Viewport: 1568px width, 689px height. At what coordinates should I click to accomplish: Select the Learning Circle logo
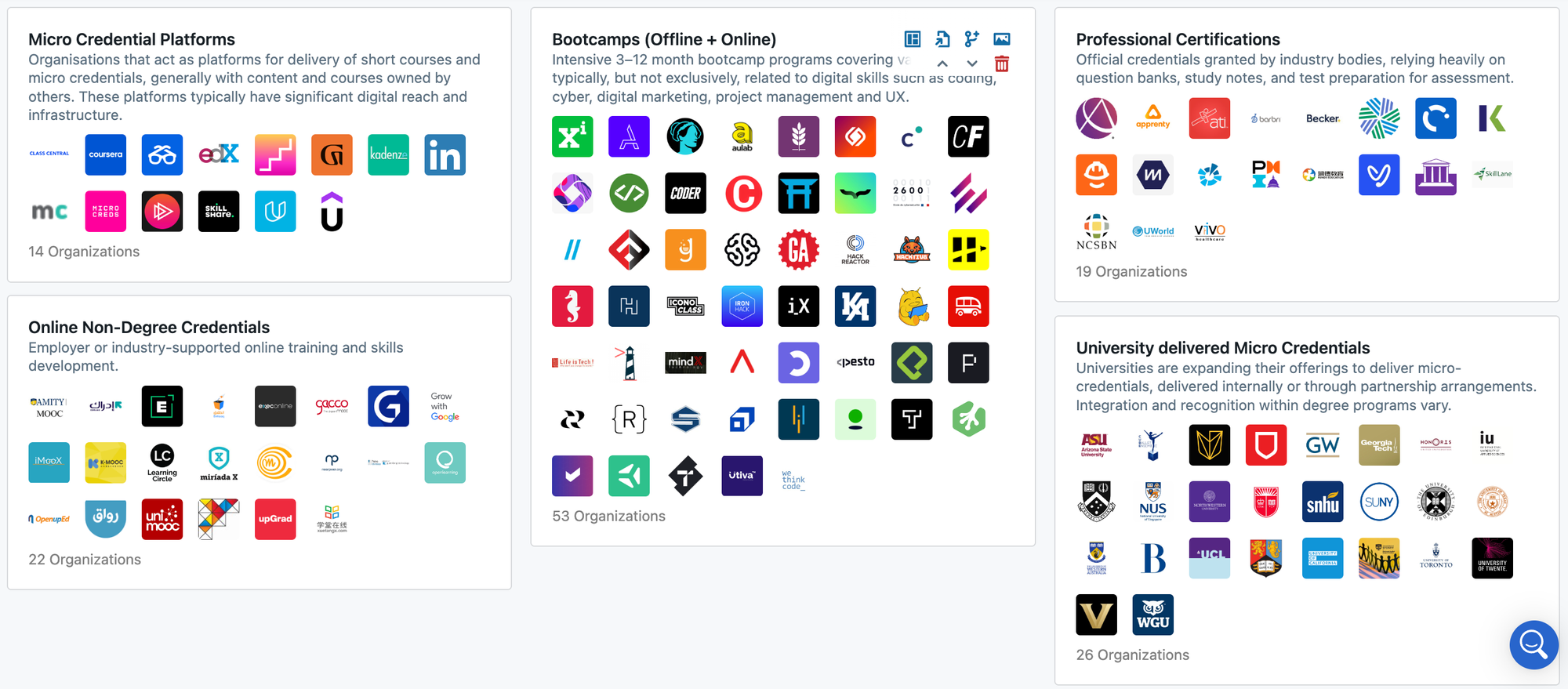[x=162, y=462]
